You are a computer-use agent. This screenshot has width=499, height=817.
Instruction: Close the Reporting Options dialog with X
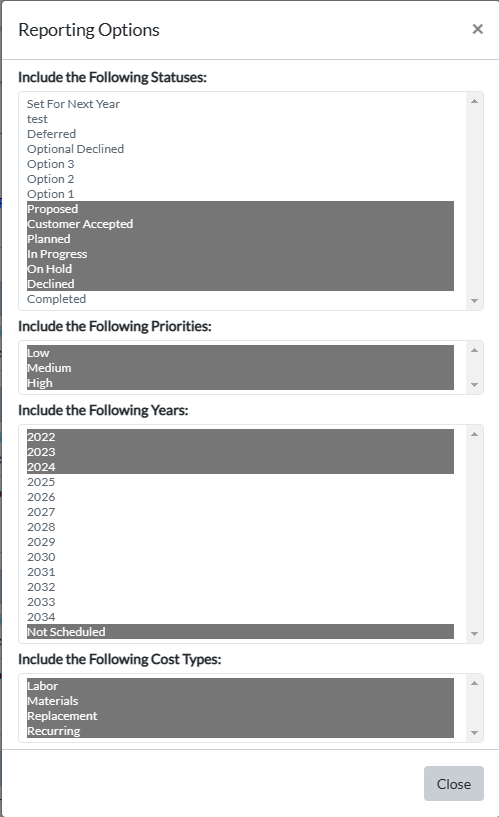click(x=478, y=29)
